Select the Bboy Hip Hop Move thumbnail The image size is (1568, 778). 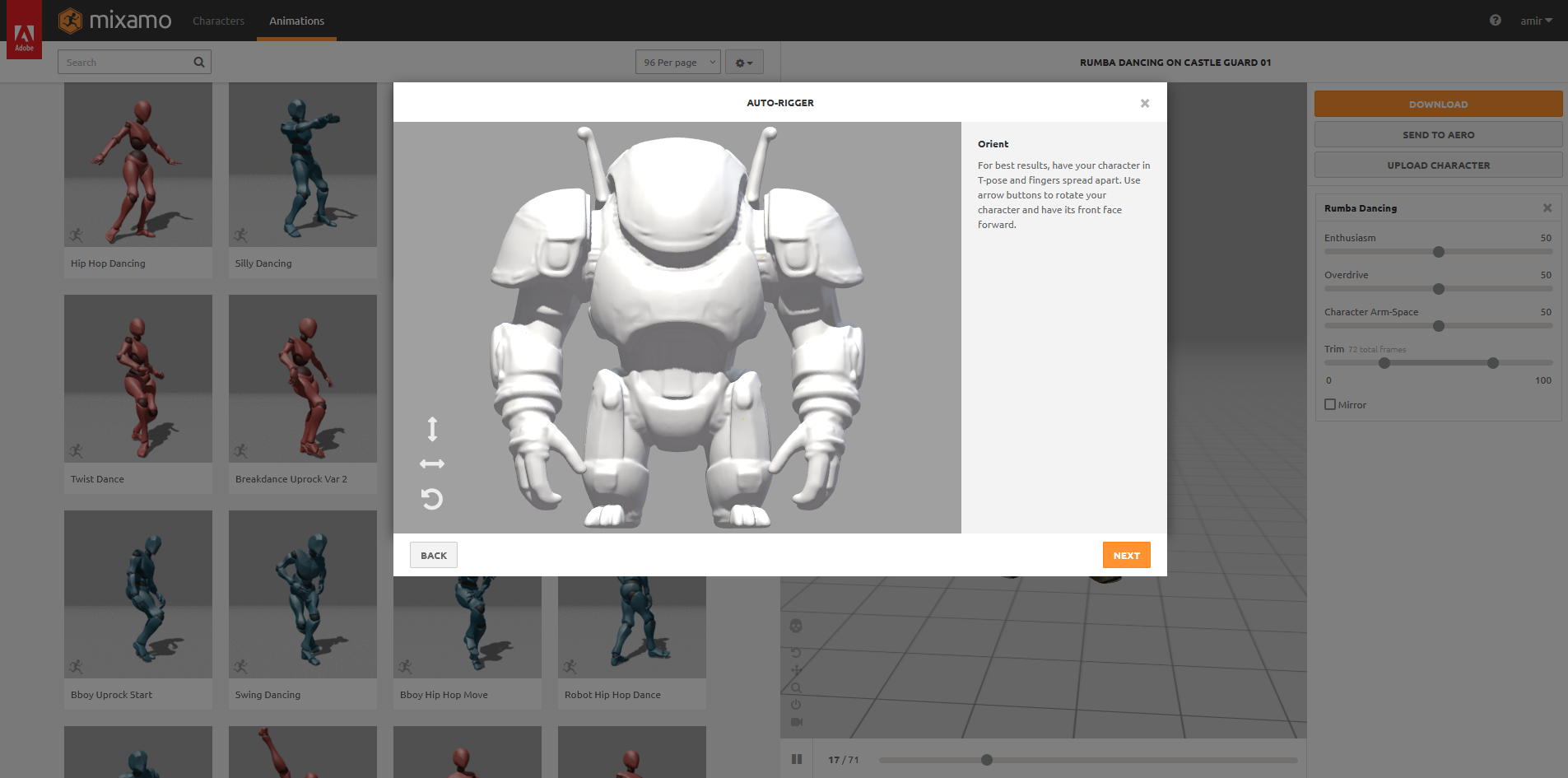[x=468, y=627]
